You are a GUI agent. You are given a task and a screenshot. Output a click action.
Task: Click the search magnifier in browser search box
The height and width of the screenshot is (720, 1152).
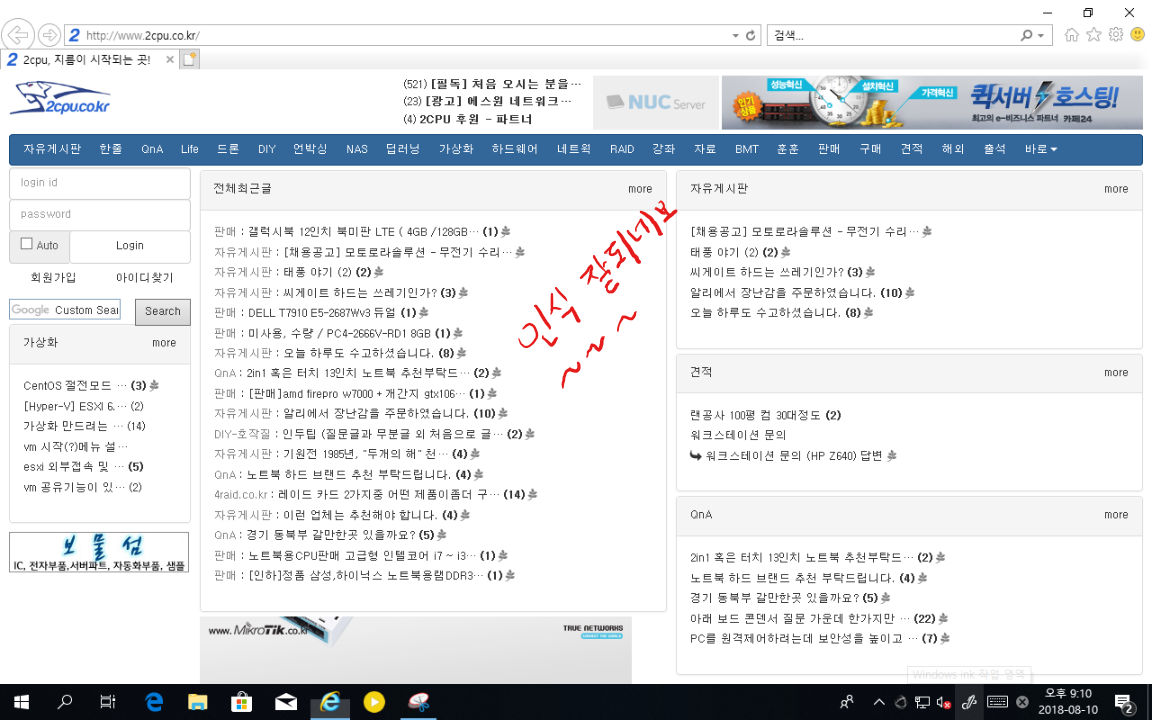1026,35
